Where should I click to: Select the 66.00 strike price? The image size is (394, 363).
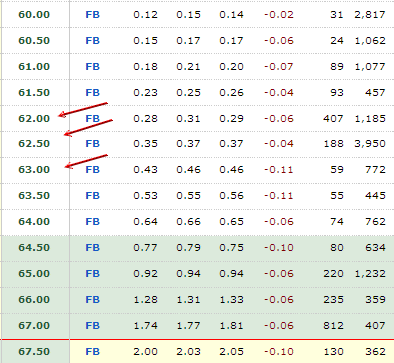tap(34, 300)
